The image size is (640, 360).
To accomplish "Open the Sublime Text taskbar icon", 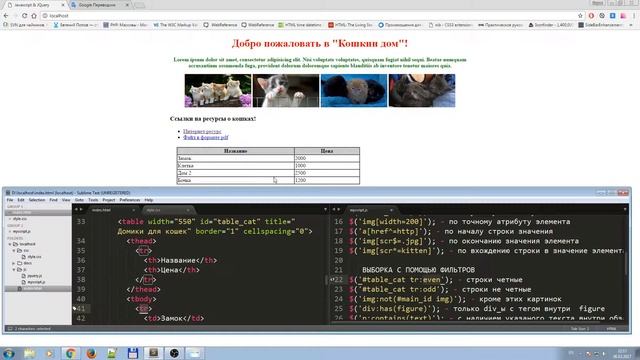I will (x=153, y=353).
